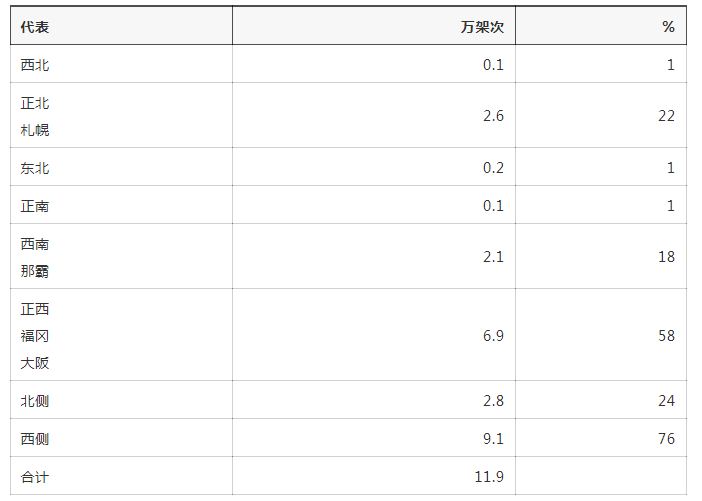
Task: Select the 2.6 value cell
Action: (x=493, y=116)
